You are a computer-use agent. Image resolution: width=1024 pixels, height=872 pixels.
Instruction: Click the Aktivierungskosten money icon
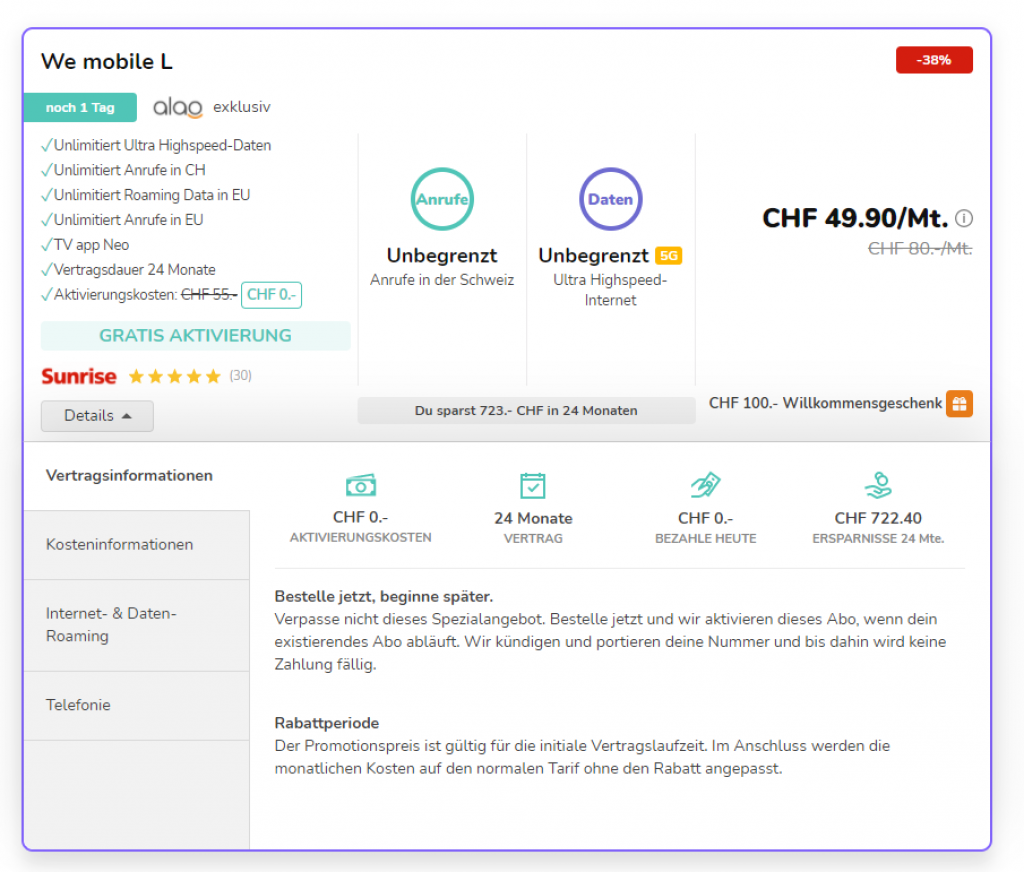360,486
